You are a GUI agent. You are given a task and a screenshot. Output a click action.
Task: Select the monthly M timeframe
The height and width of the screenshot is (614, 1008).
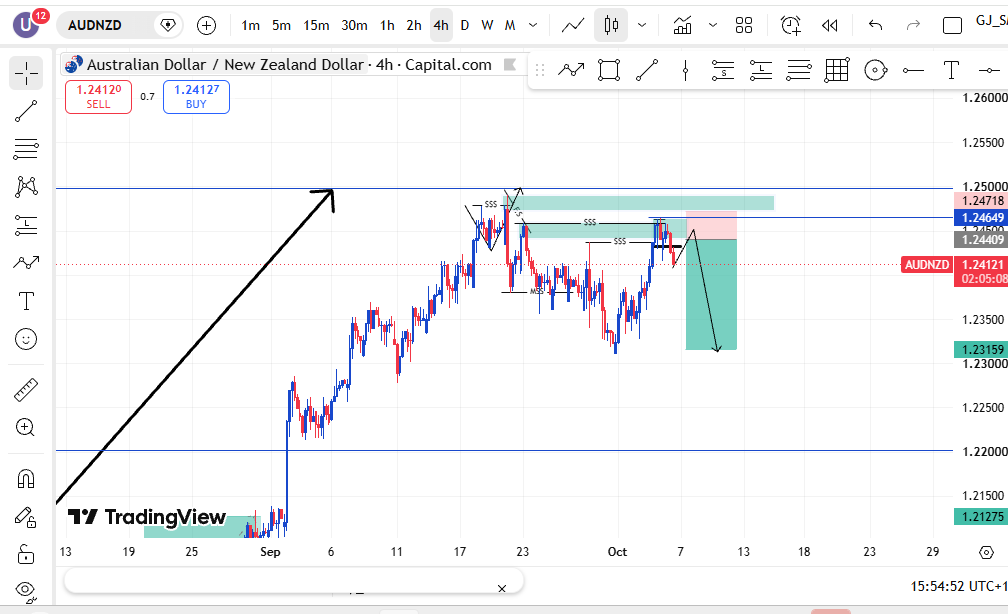click(510, 25)
